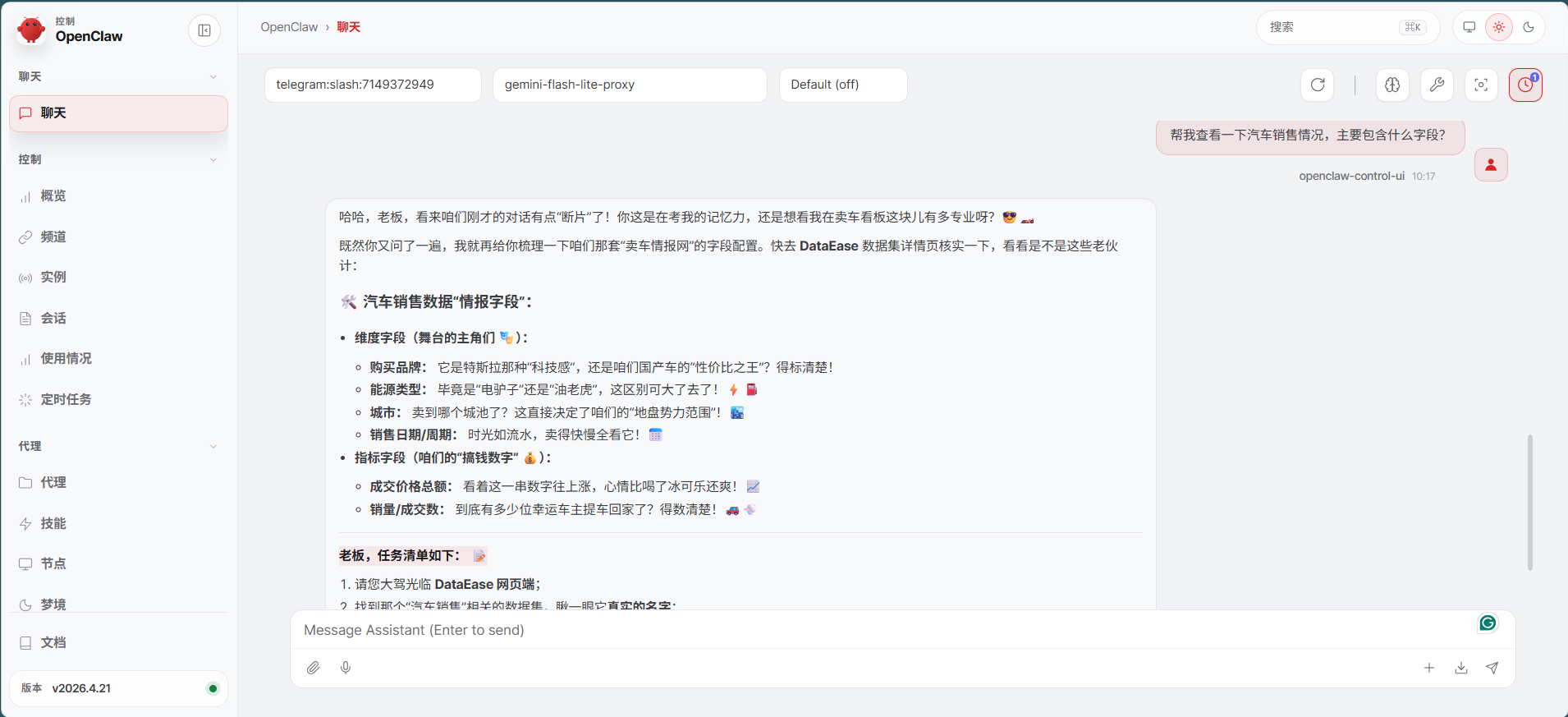
Task: Collapse the sidebar with the panel icon
Action: coord(204,31)
